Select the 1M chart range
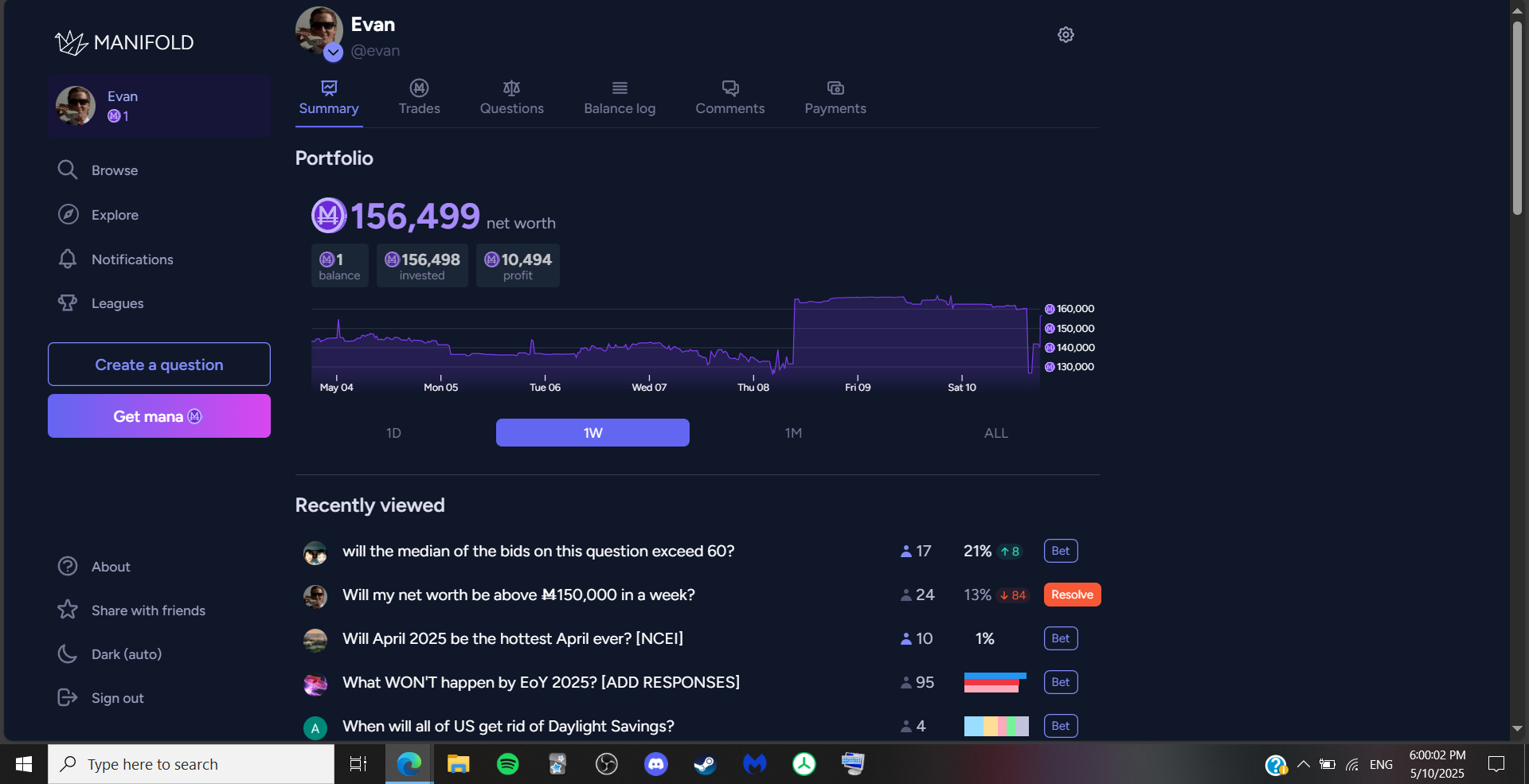 point(793,432)
